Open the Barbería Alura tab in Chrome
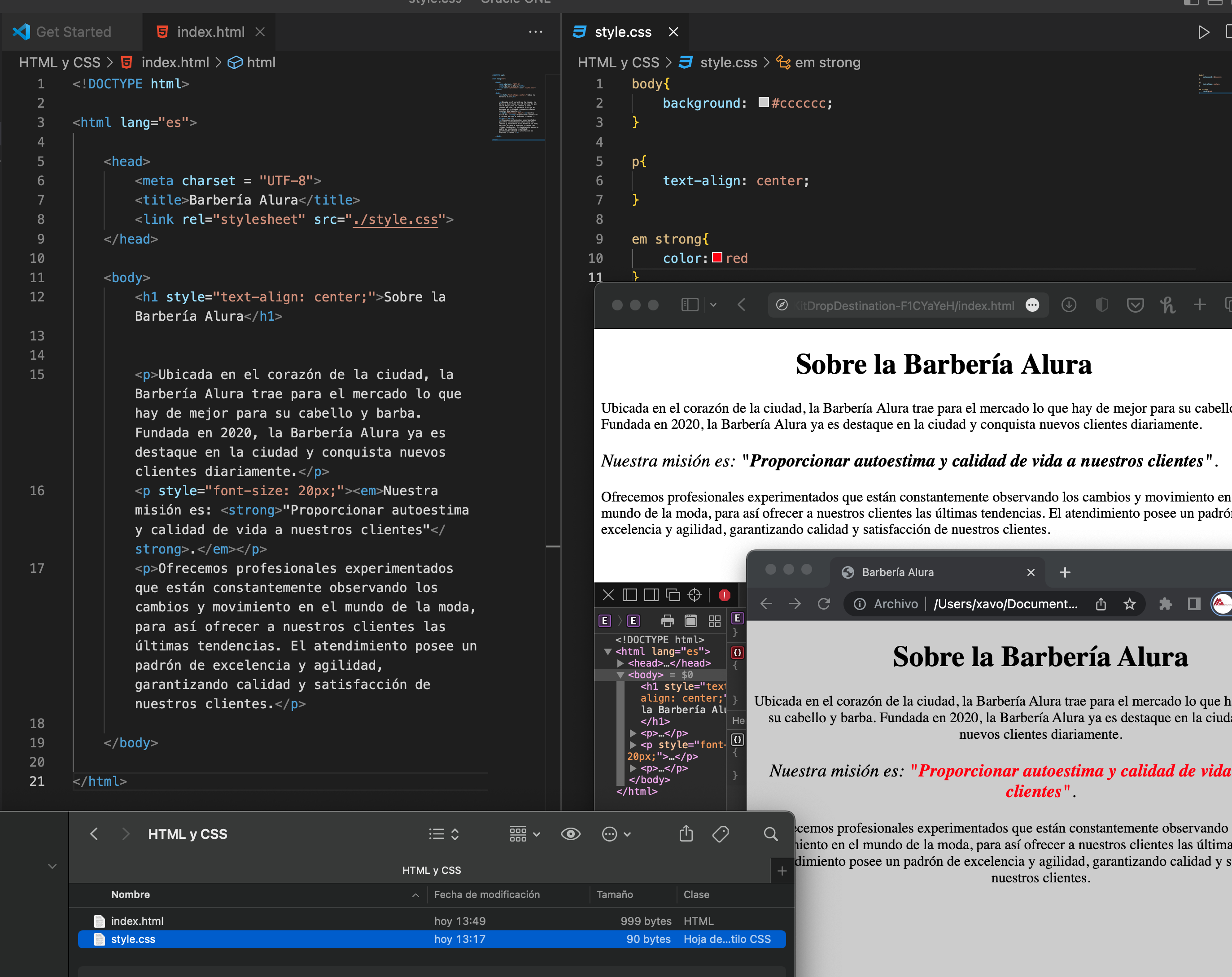The width and height of the screenshot is (1232, 977). pos(937,572)
